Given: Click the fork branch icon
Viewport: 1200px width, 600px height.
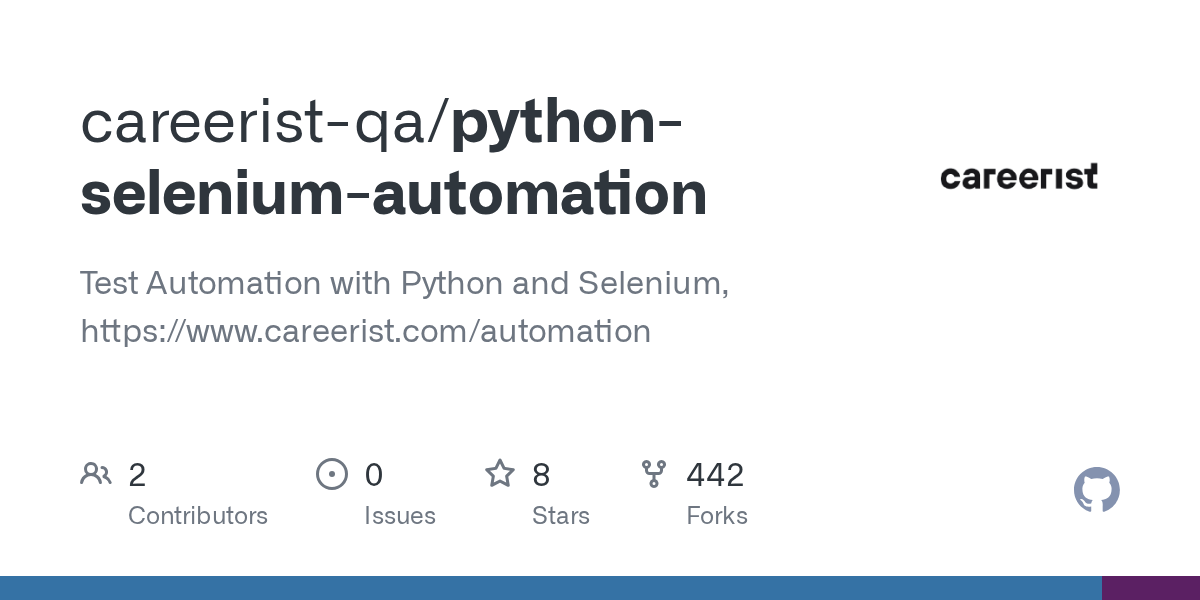Looking at the screenshot, I should point(654,474).
